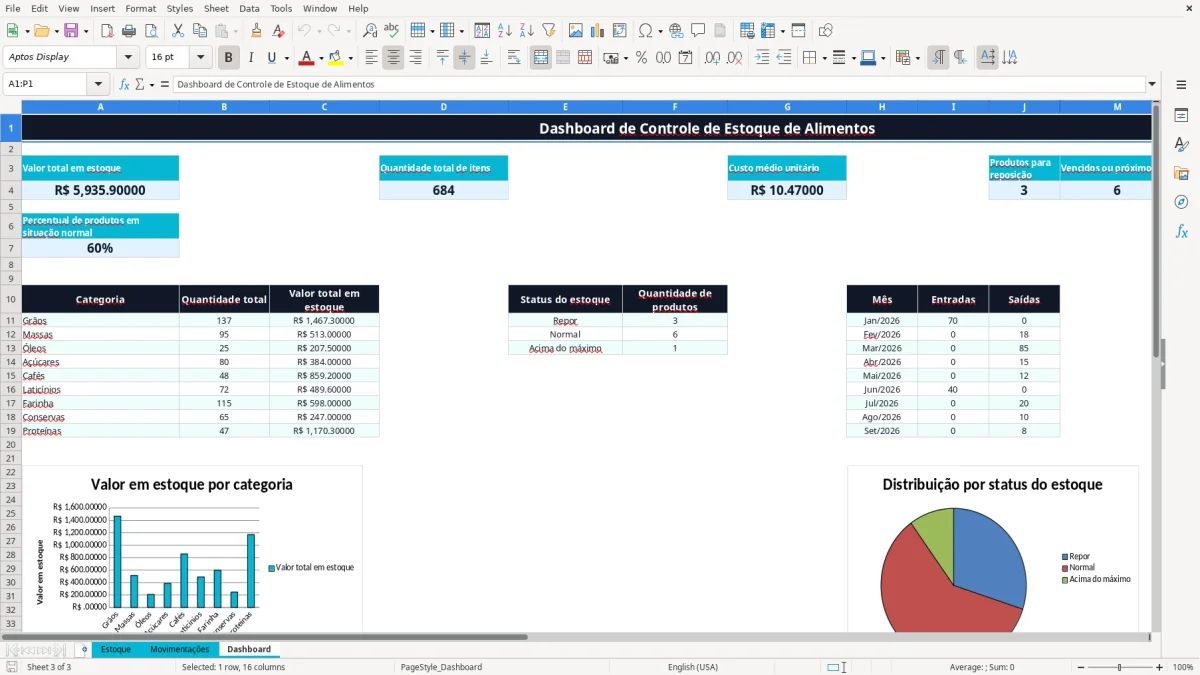Insert an image
This screenshot has height=675, width=1200.
point(575,31)
